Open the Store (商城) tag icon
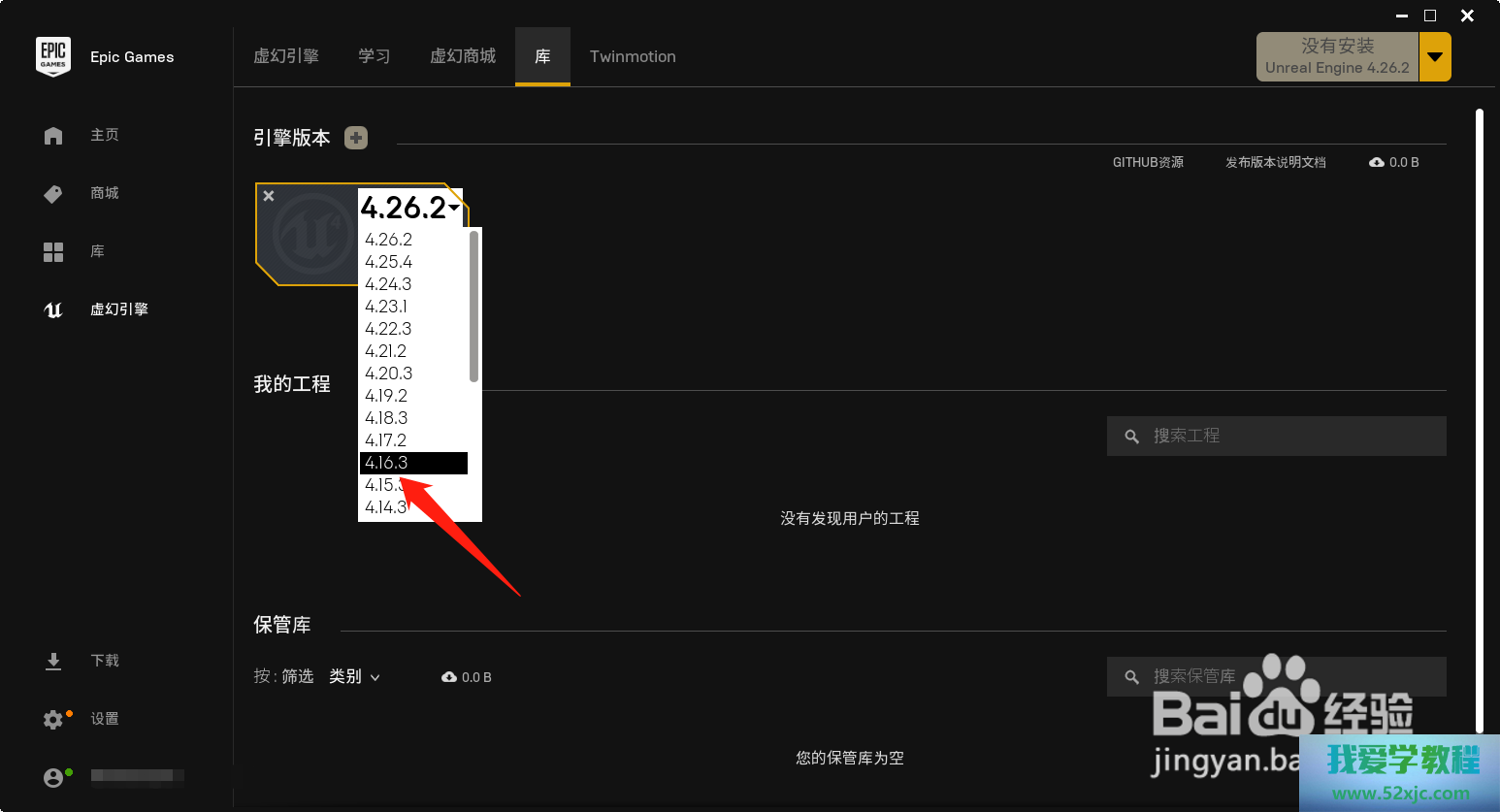The image size is (1500, 812). (53, 194)
